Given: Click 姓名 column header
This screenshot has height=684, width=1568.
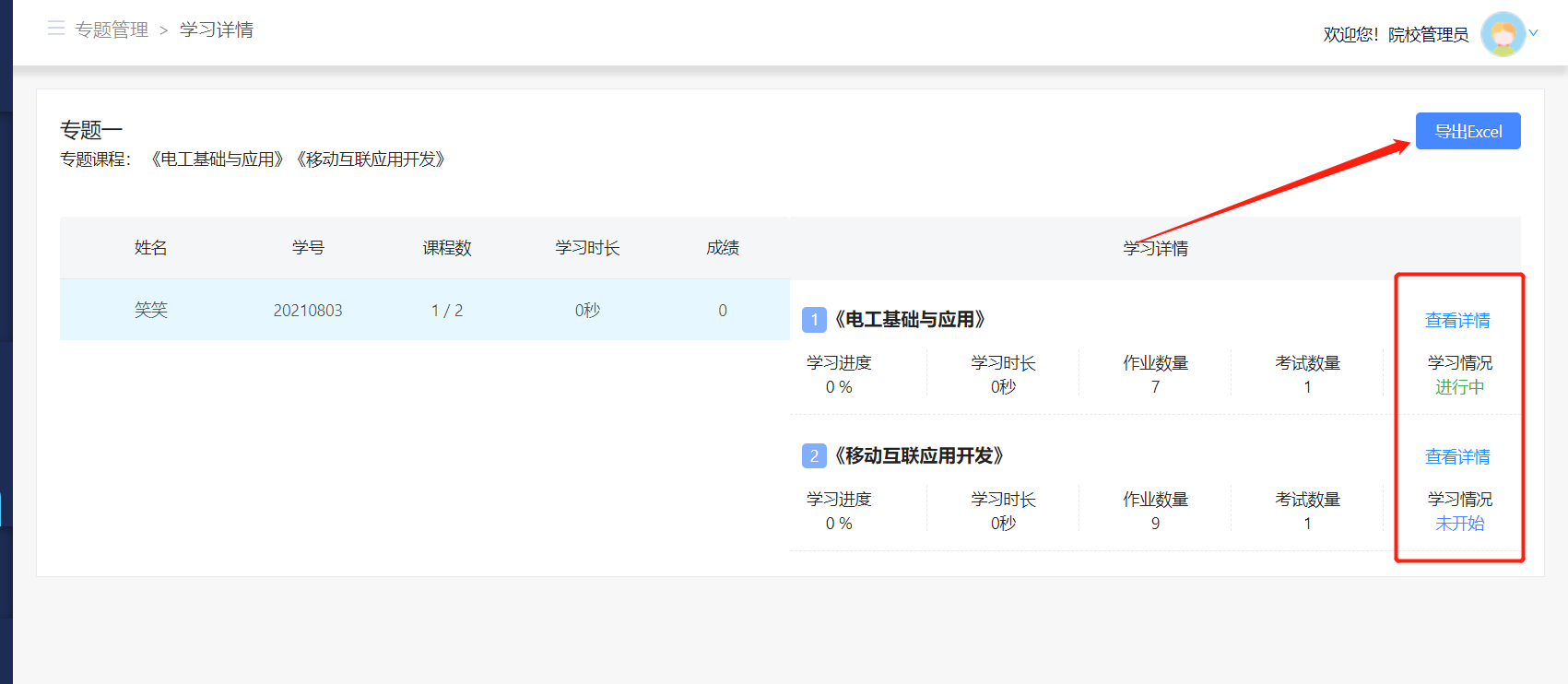Looking at the screenshot, I should coord(151,248).
